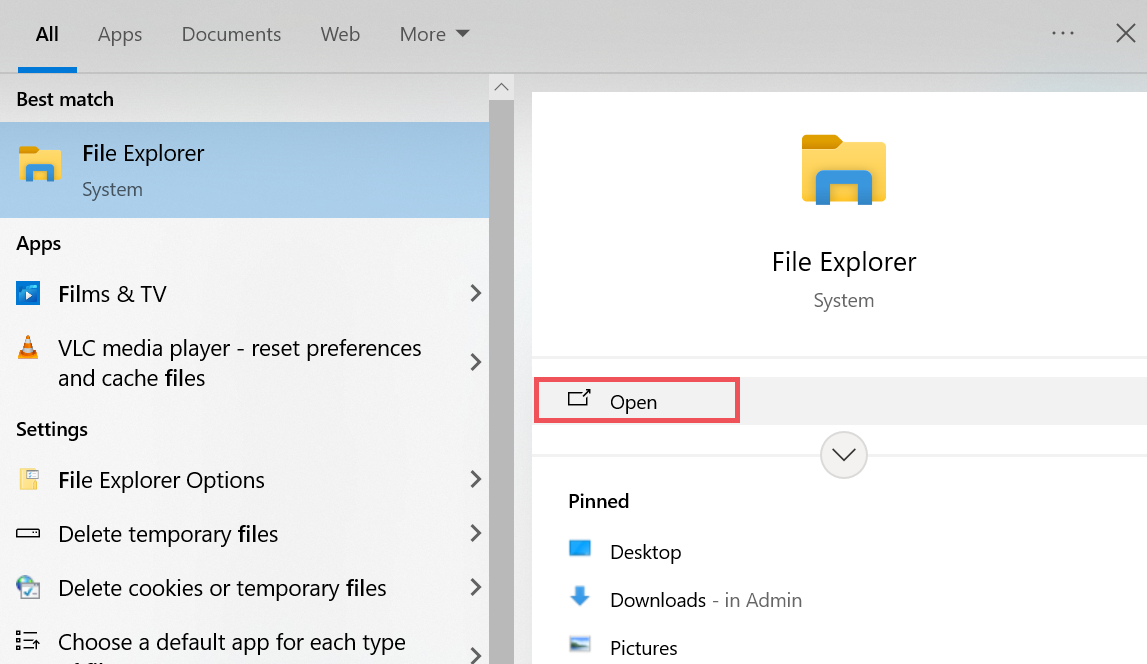Click the Delete temporary files drive icon
This screenshot has height=664, width=1147.
[x=28, y=533]
